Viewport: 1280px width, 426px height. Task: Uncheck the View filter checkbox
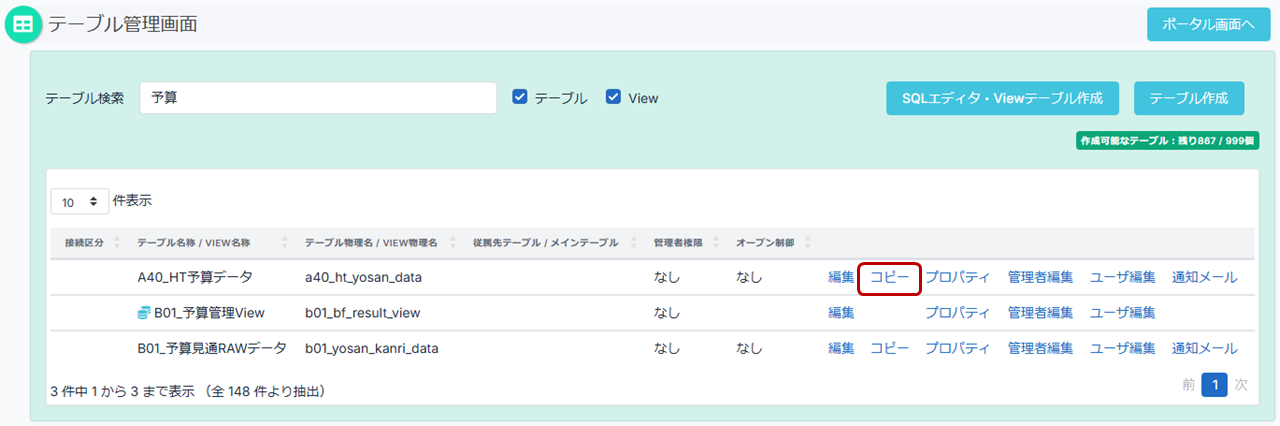(614, 97)
